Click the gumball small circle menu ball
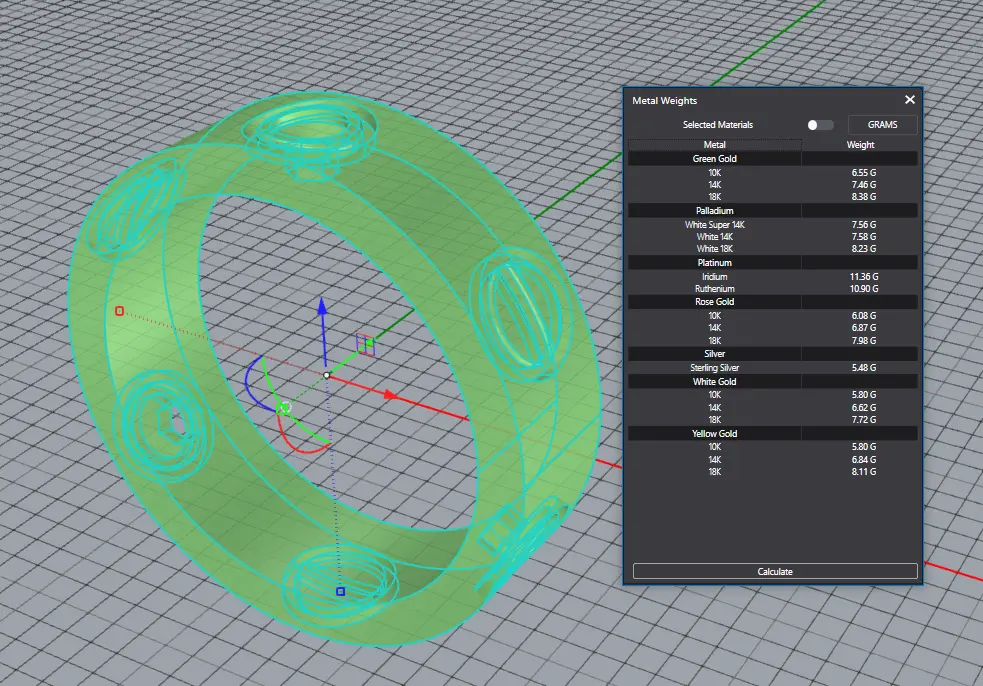The height and width of the screenshot is (686, 983). tap(285, 408)
